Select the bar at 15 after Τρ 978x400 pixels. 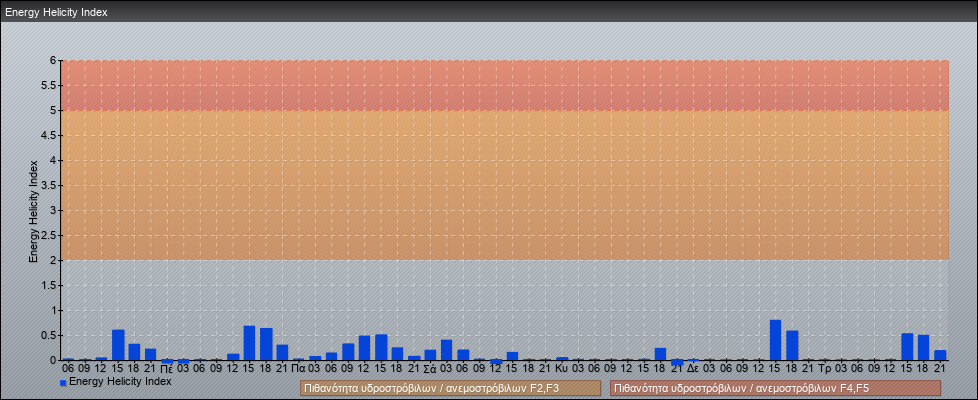pyautogui.click(x=907, y=347)
